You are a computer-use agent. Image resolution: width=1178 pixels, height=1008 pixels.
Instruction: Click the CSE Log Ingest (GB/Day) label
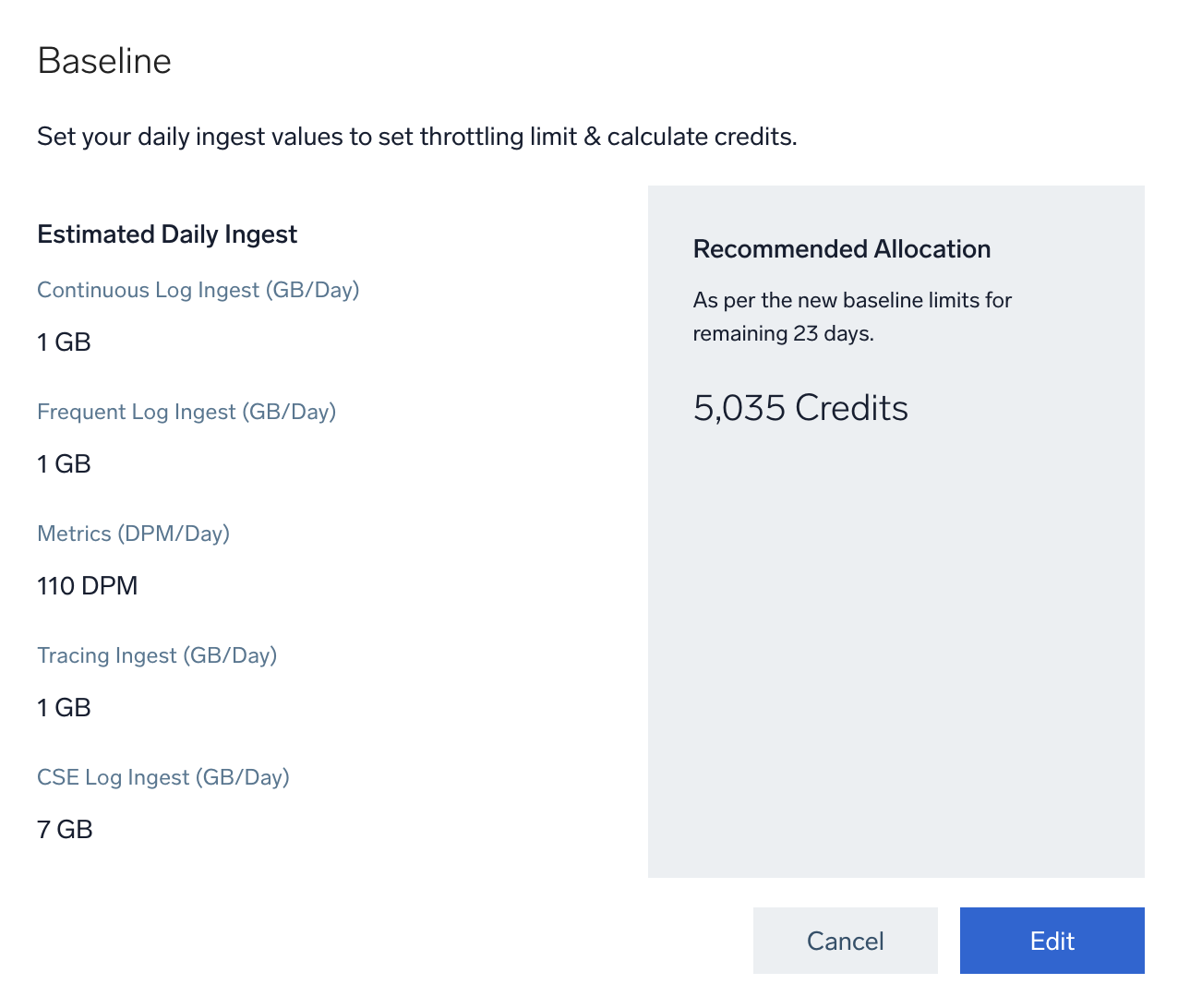163,777
